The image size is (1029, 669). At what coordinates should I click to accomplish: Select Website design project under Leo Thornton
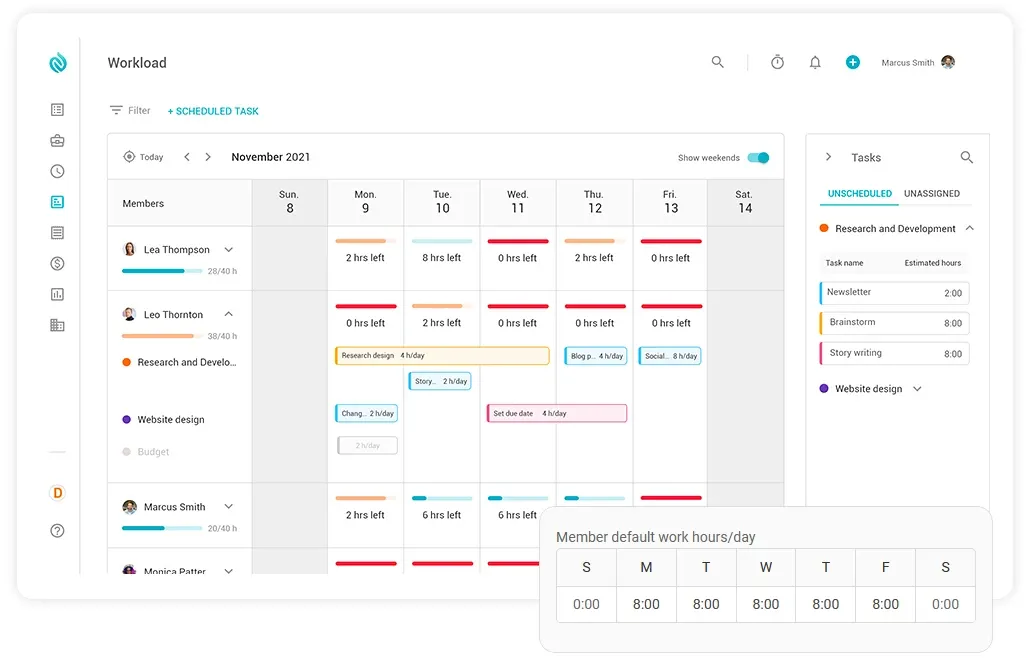pyautogui.click(x=163, y=419)
